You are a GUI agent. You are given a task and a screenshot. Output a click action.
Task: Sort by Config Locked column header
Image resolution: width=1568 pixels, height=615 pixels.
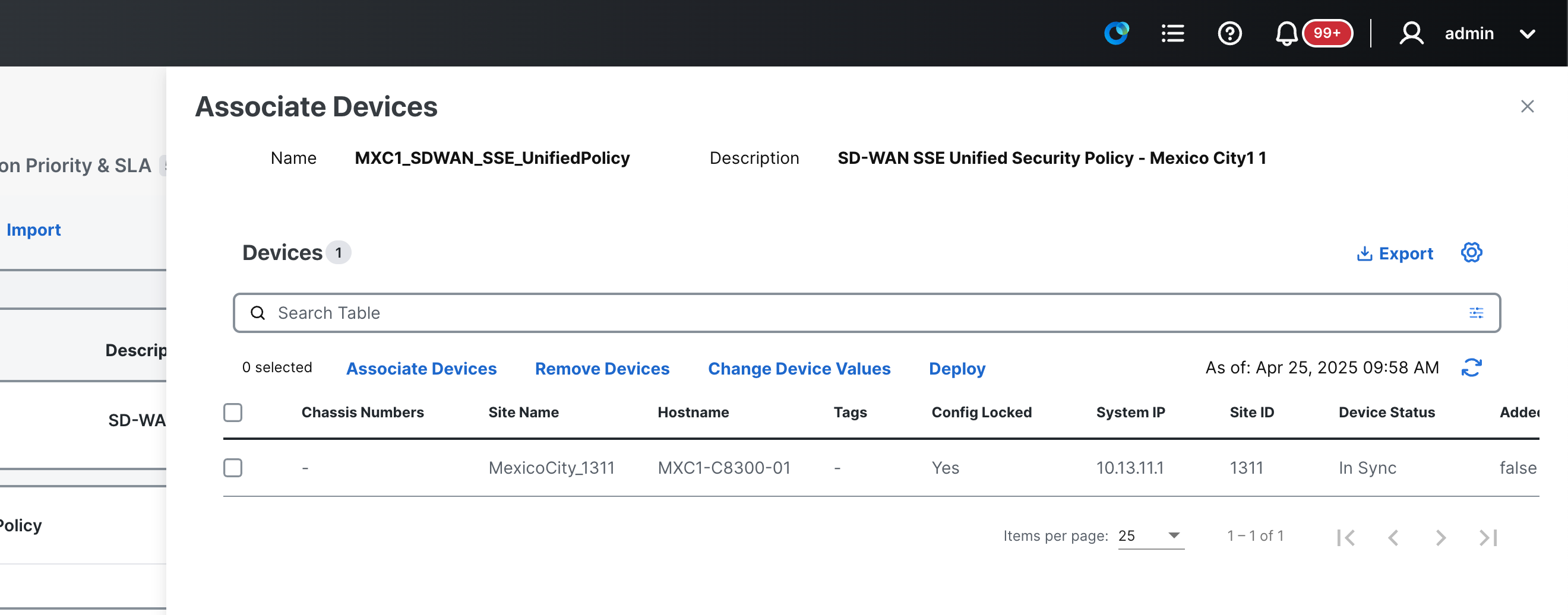coord(981,412)
